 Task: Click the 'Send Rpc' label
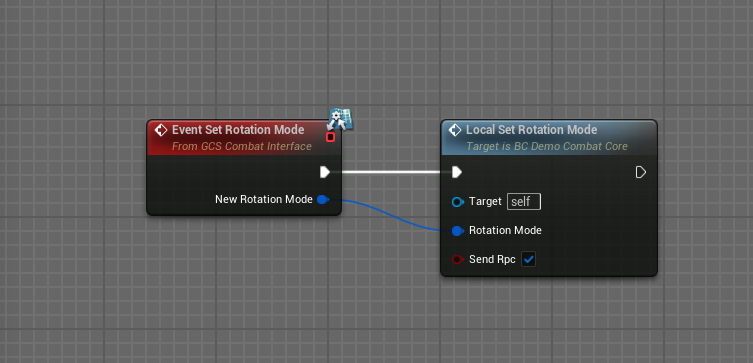coord(492,260)
